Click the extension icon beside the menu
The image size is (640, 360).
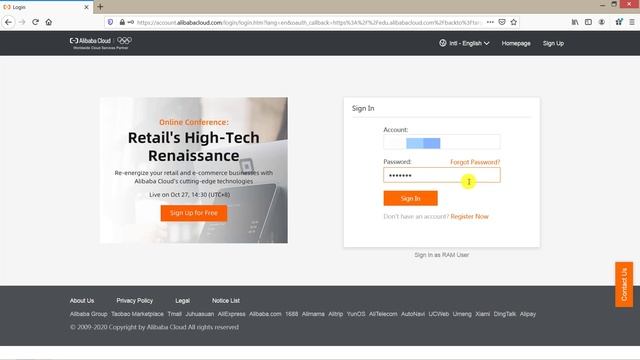click(x=619, y=22)
